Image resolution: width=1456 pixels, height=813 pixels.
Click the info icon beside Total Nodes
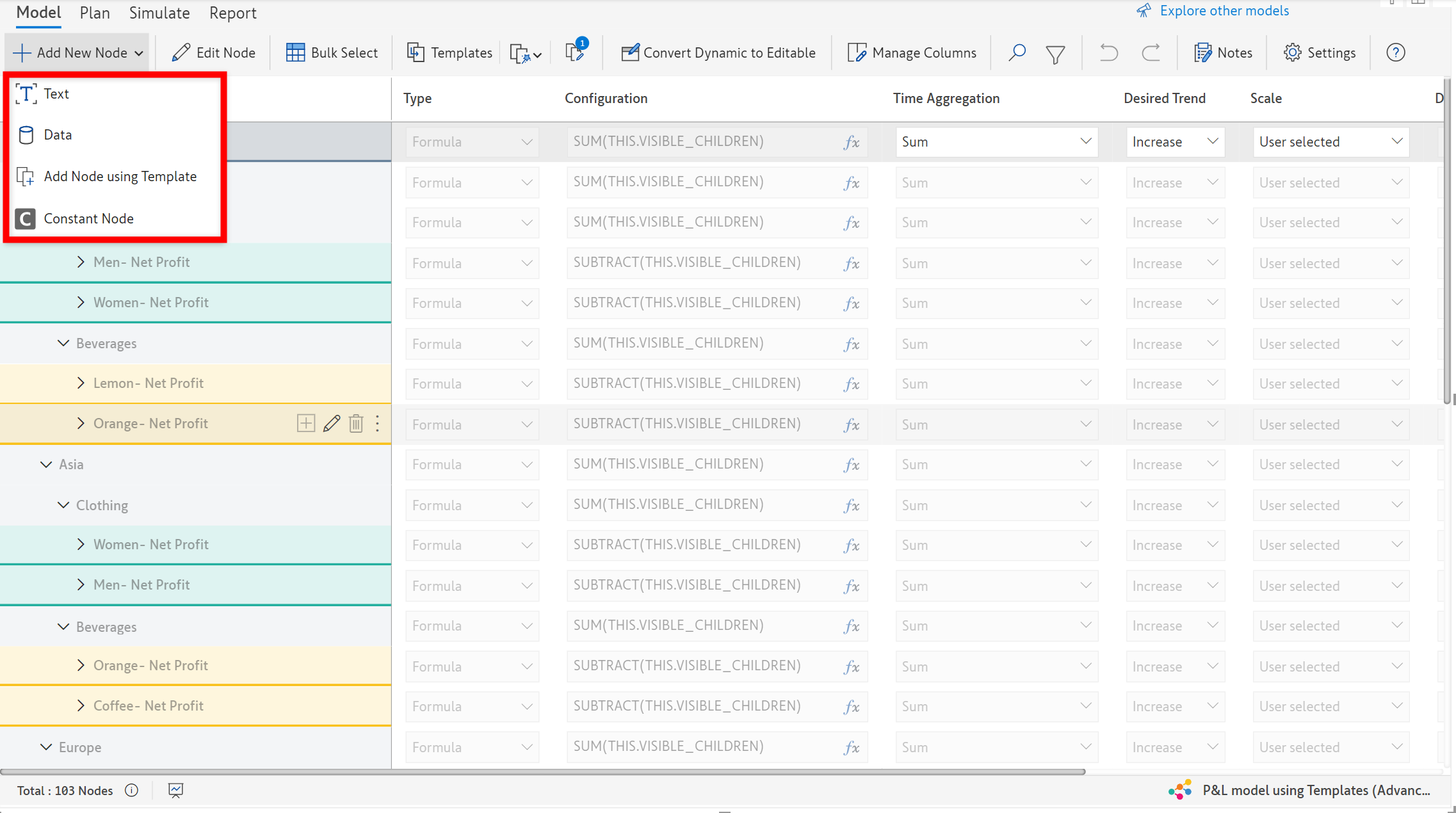[x=132, y=790]
